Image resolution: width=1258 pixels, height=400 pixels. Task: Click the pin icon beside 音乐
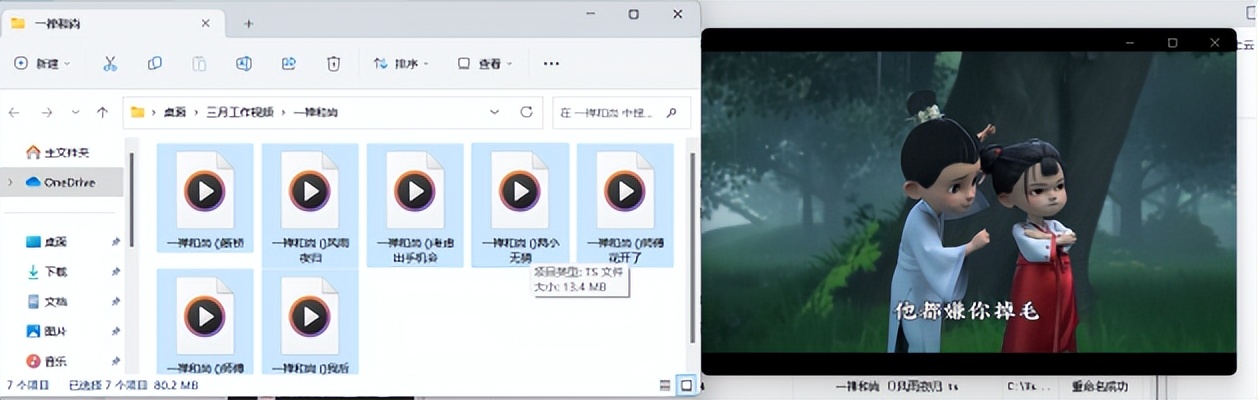(116, 361)
